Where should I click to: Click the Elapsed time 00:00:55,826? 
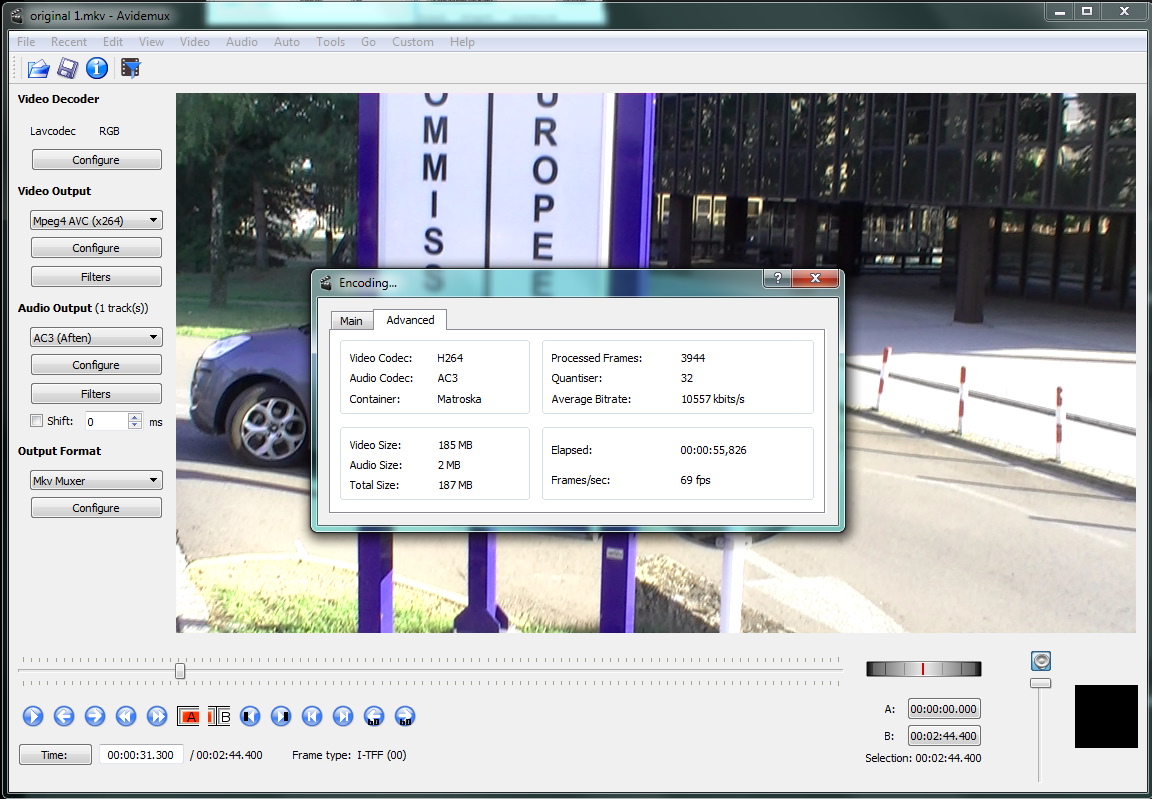coord(713,450)
